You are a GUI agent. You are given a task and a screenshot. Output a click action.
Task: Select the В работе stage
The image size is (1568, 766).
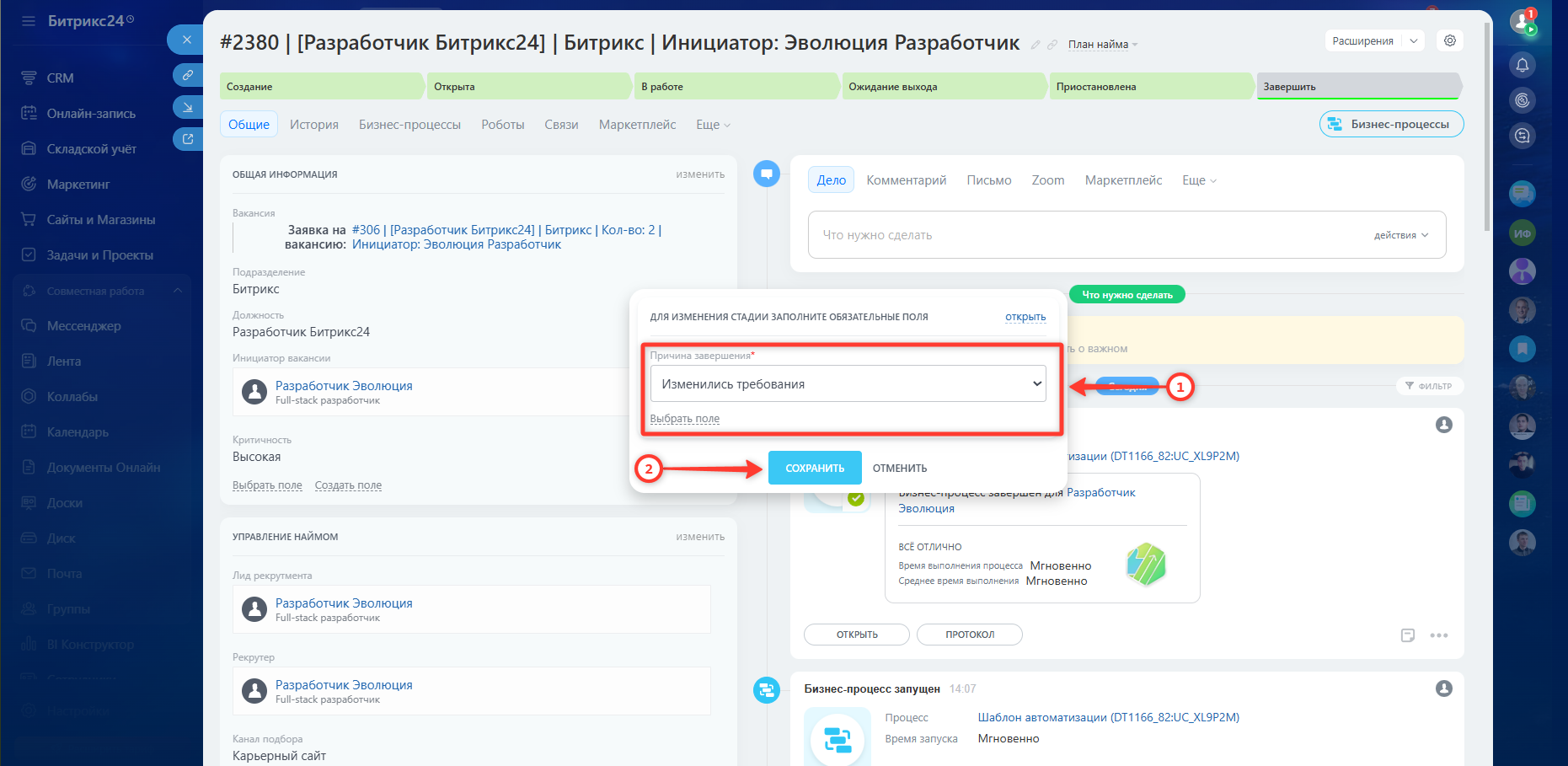[736, 86]
